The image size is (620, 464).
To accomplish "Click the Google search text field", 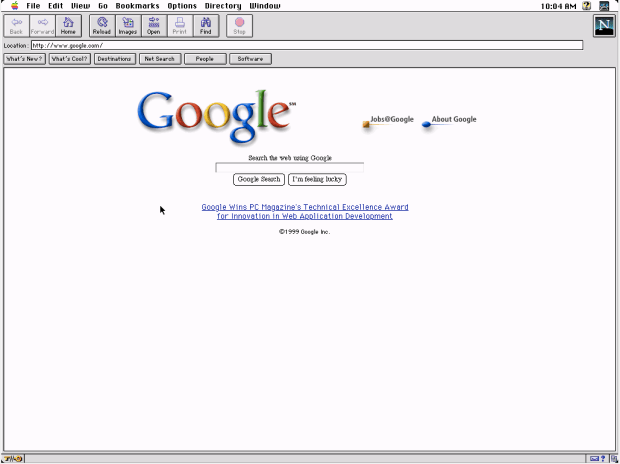I will (x=289, y=167).
